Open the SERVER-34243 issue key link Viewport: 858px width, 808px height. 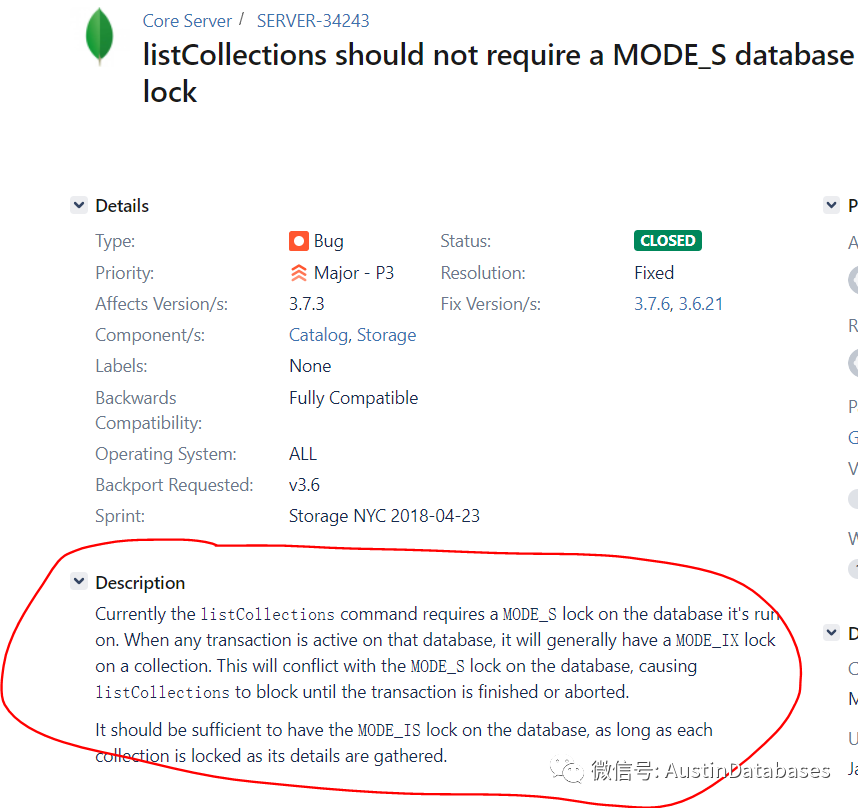click(x=312, y=20)
